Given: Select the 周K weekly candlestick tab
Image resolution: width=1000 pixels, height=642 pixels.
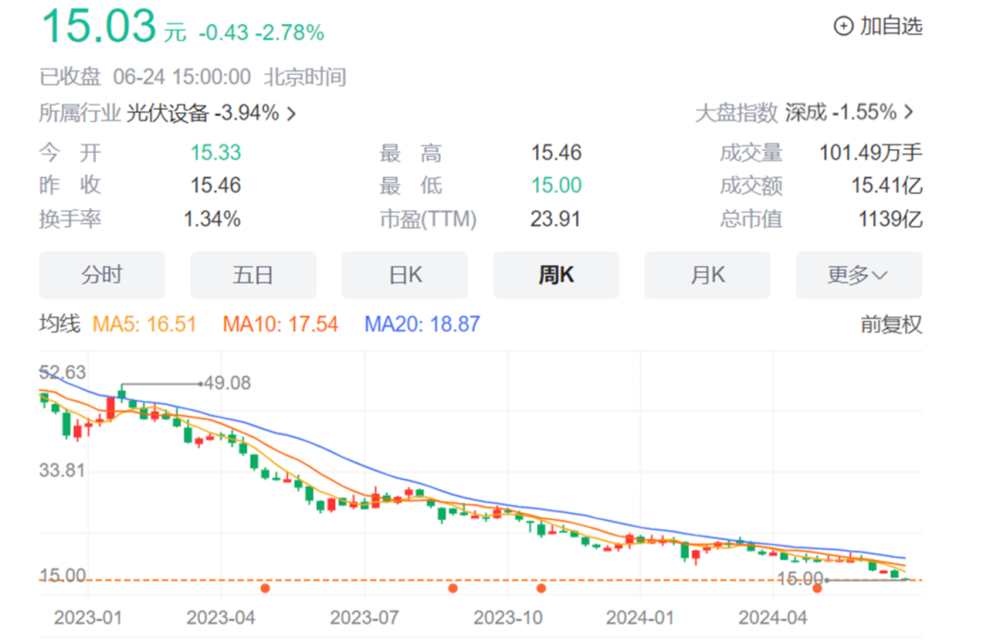Looking at the screenshot, I should pyautogui.click(x=556, y=275).
